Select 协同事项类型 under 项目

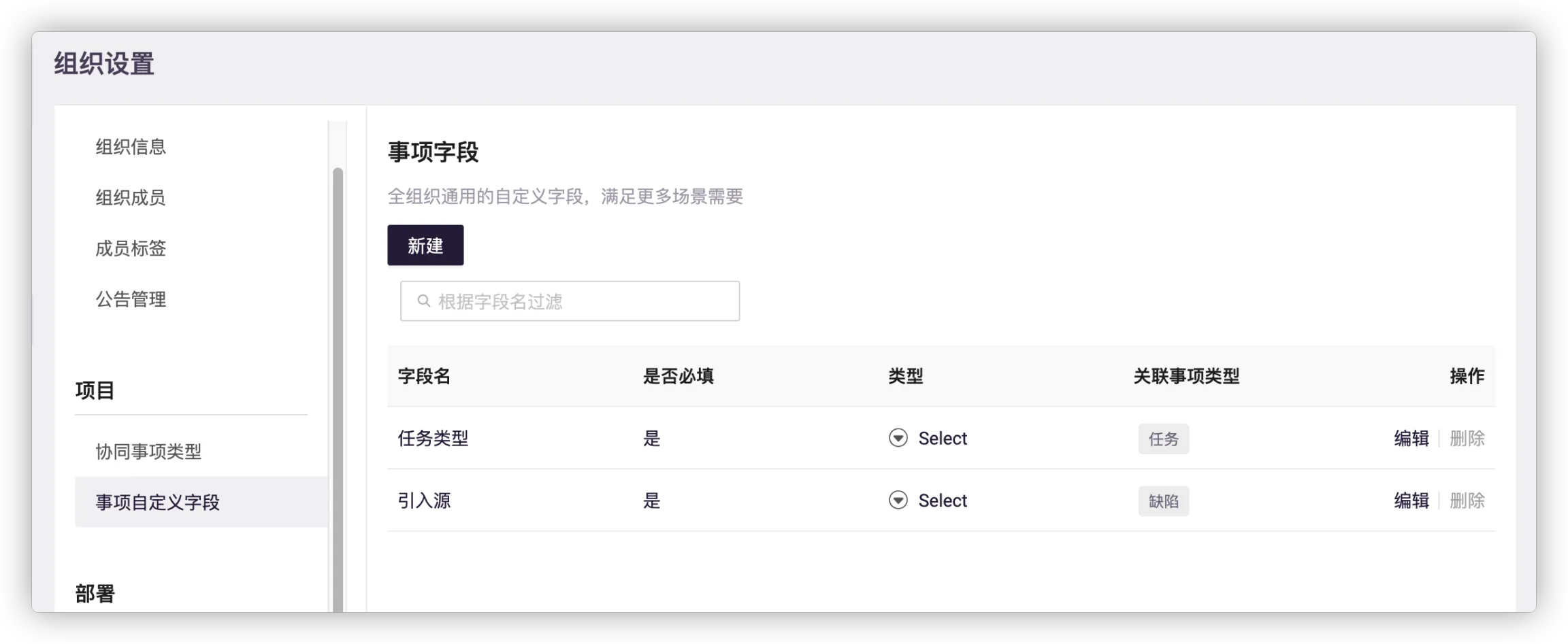click(148, 452)
